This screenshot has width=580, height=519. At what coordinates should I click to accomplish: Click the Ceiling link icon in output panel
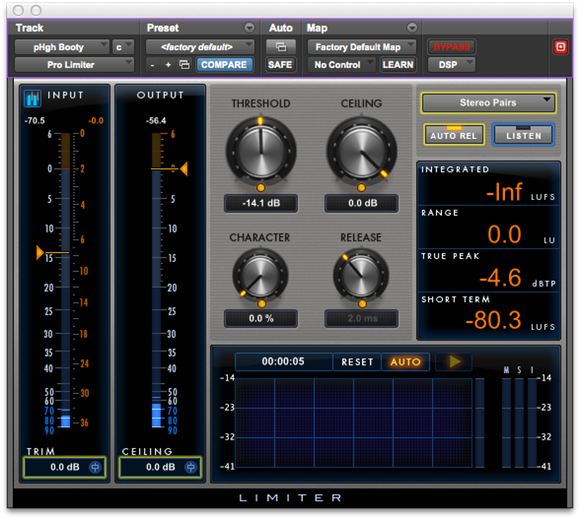pyautogui.click(x=190, y=467)
